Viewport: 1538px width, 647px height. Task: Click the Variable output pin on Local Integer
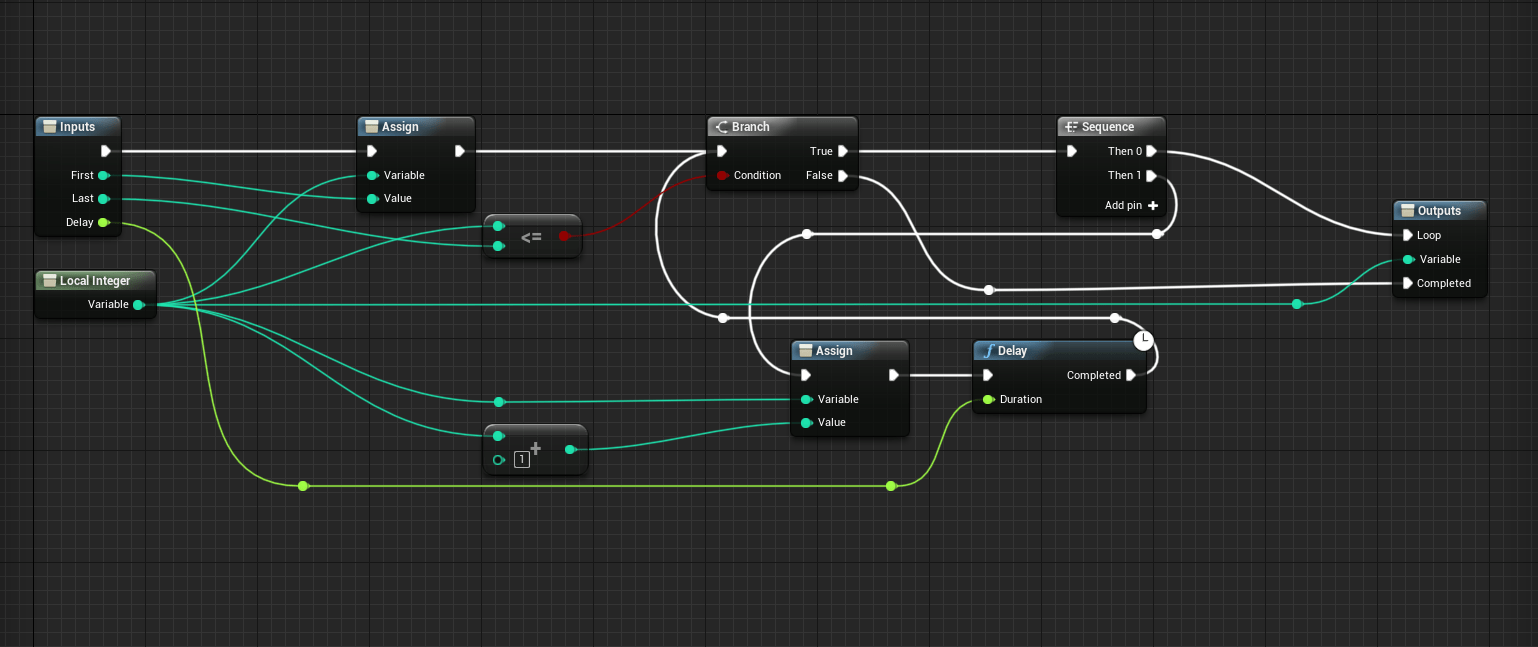139,304
